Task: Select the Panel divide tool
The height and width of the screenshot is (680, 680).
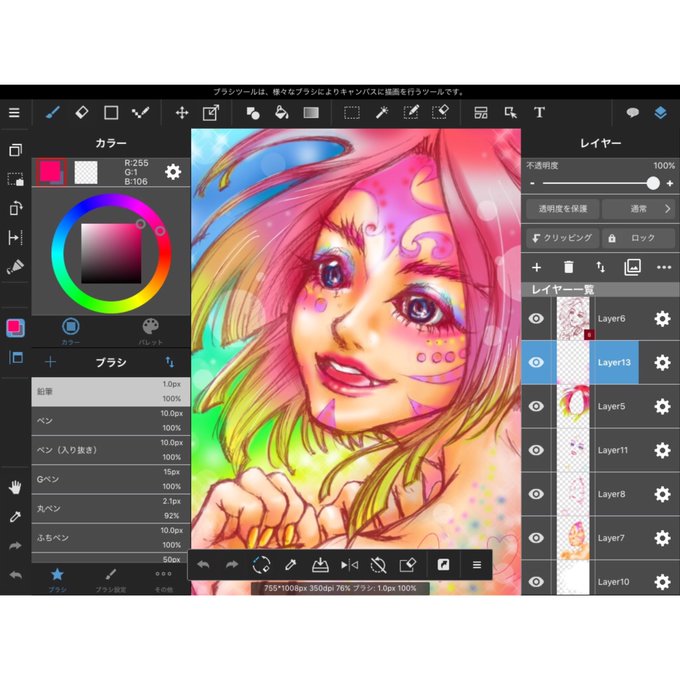Action: [481, 113]
